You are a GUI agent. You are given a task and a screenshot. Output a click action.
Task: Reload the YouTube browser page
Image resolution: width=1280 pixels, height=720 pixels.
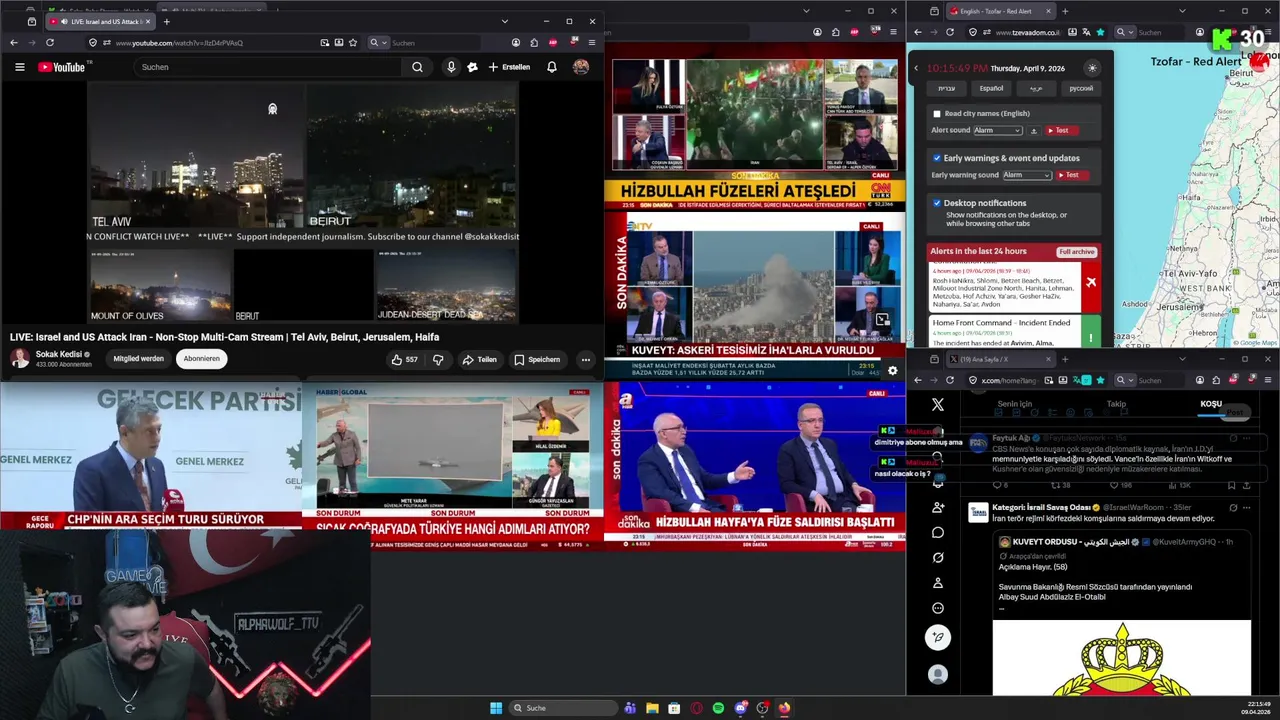(x=49, y=42)
